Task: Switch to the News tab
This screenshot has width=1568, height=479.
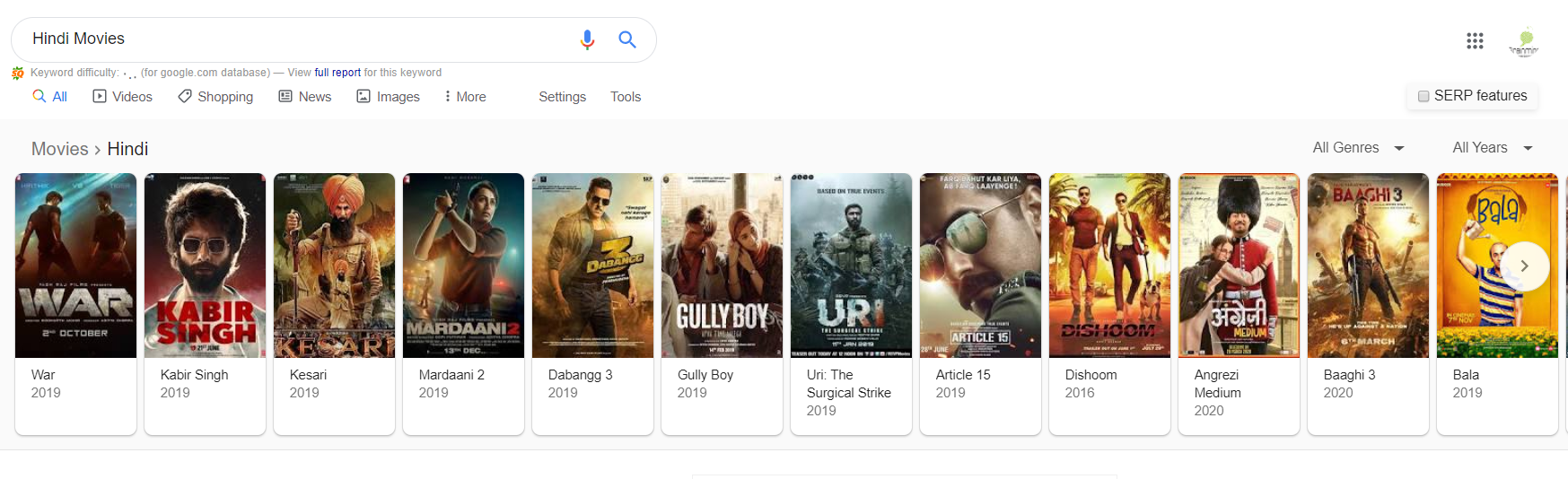Action: tap(305, 96)
